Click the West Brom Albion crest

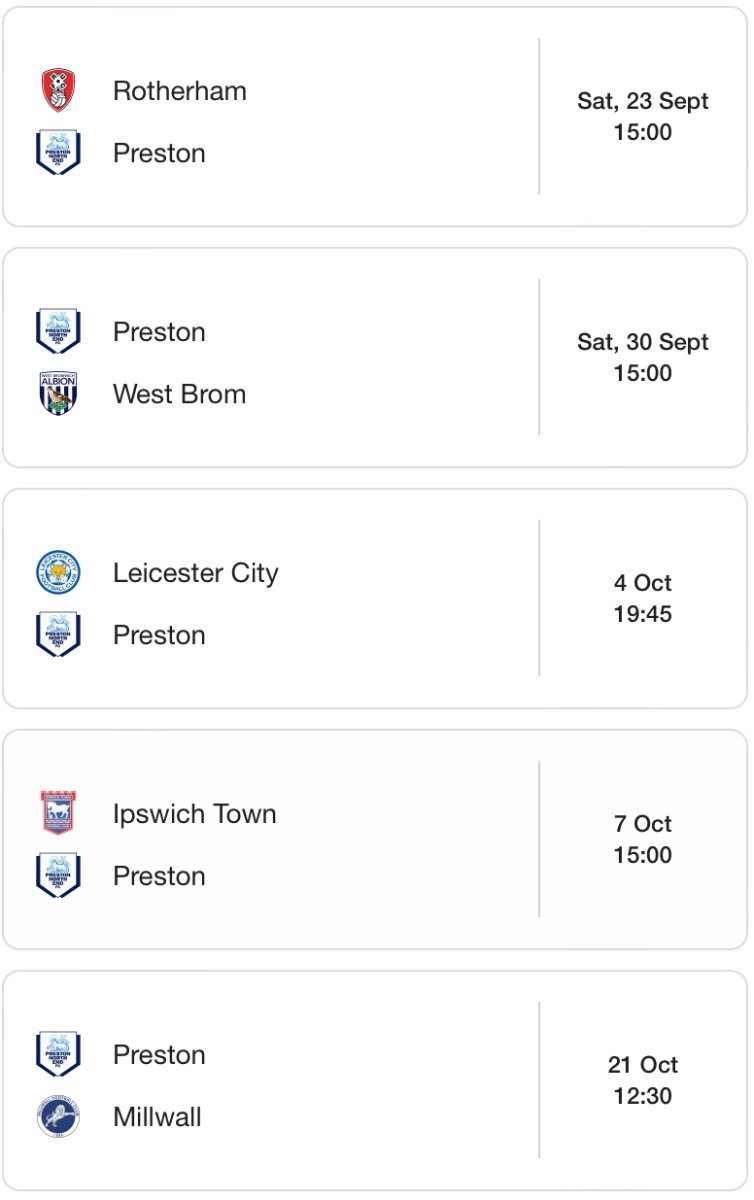point(58,394)
